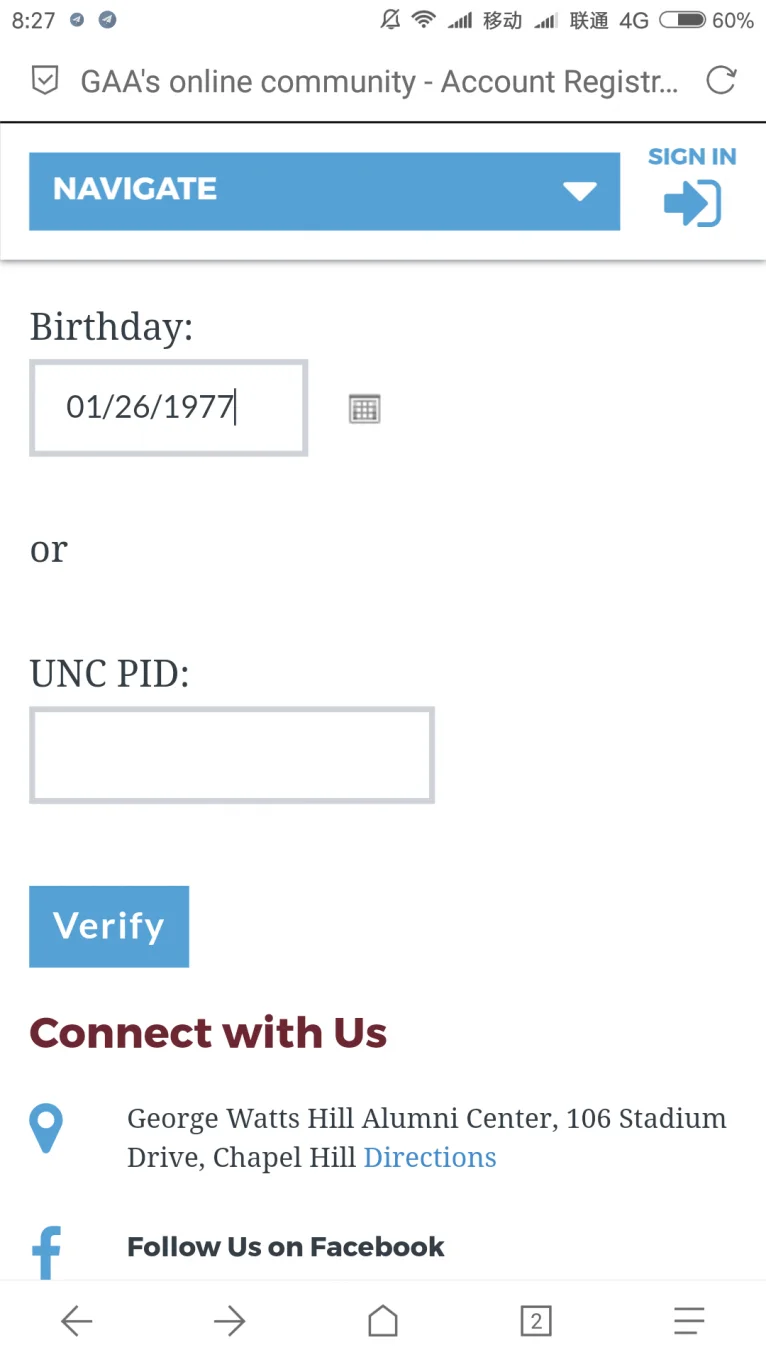Open the browser tabs counter
766x1362 pixels.
(536, 1321)
